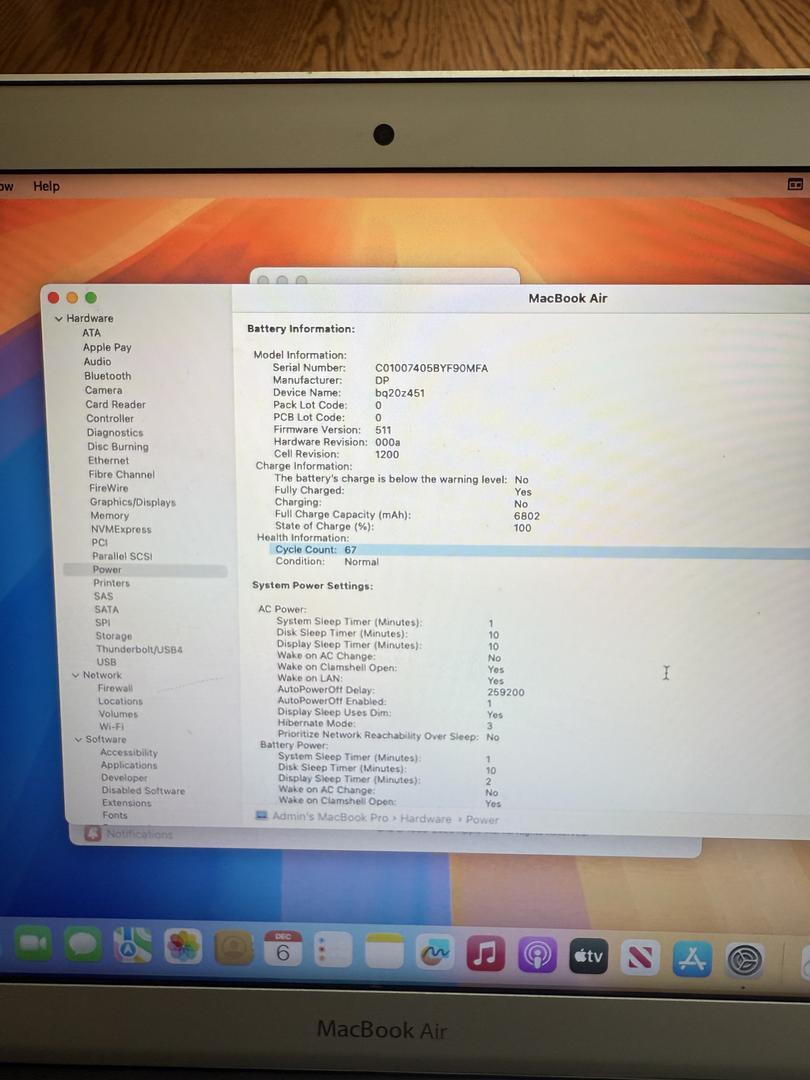This screenshot has height=1080, width=810.
Task: Select the Cycle Count row
Action: [x=315, y=550]
